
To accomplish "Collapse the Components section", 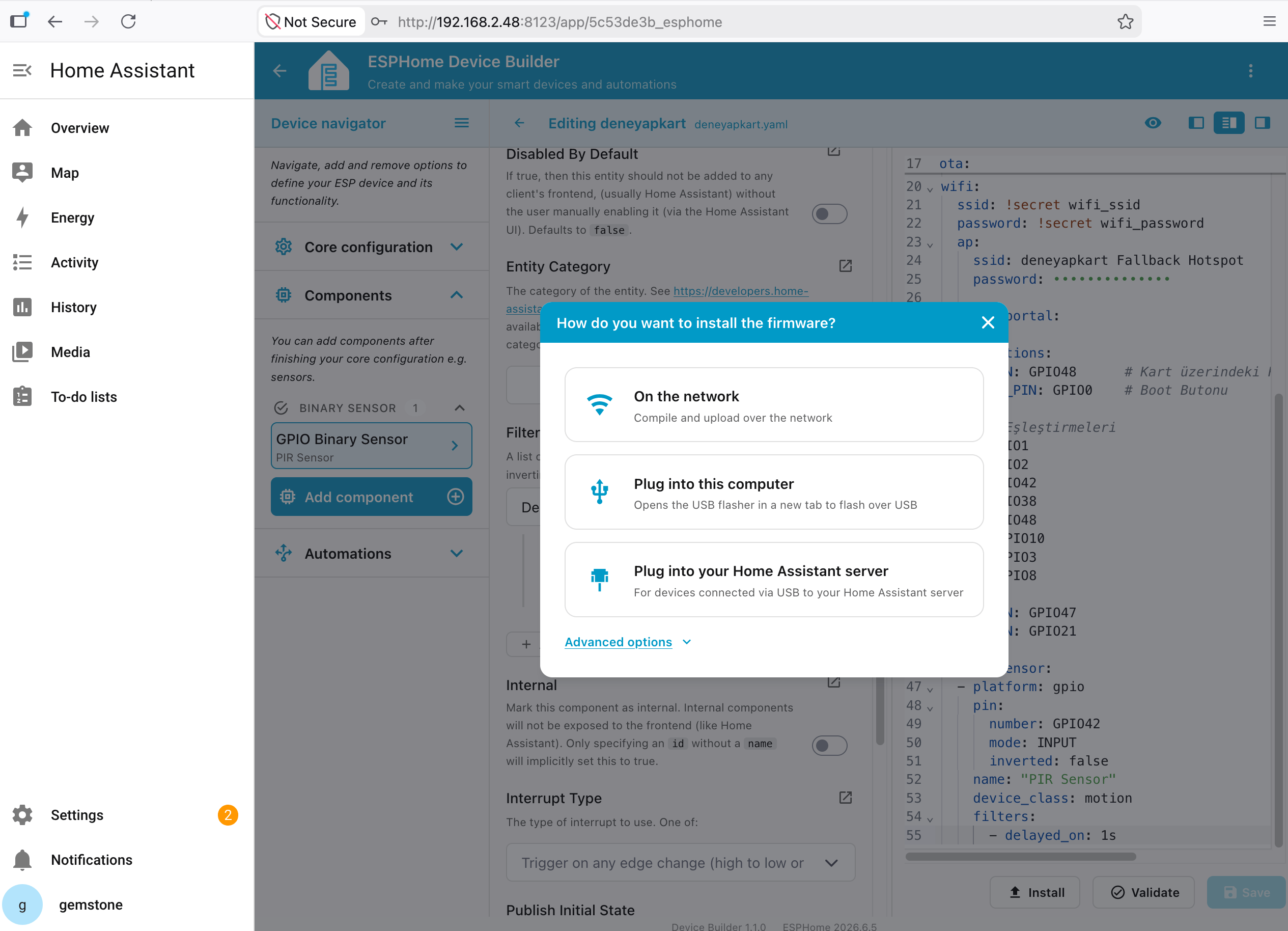I will click(372, 295).
